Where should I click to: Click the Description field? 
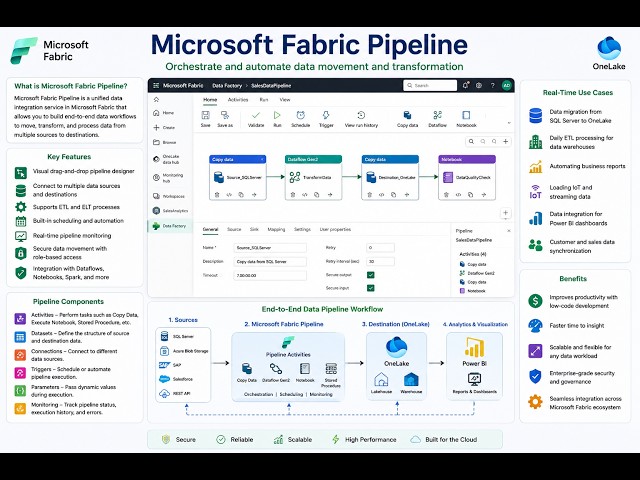(x=270, y=262)
